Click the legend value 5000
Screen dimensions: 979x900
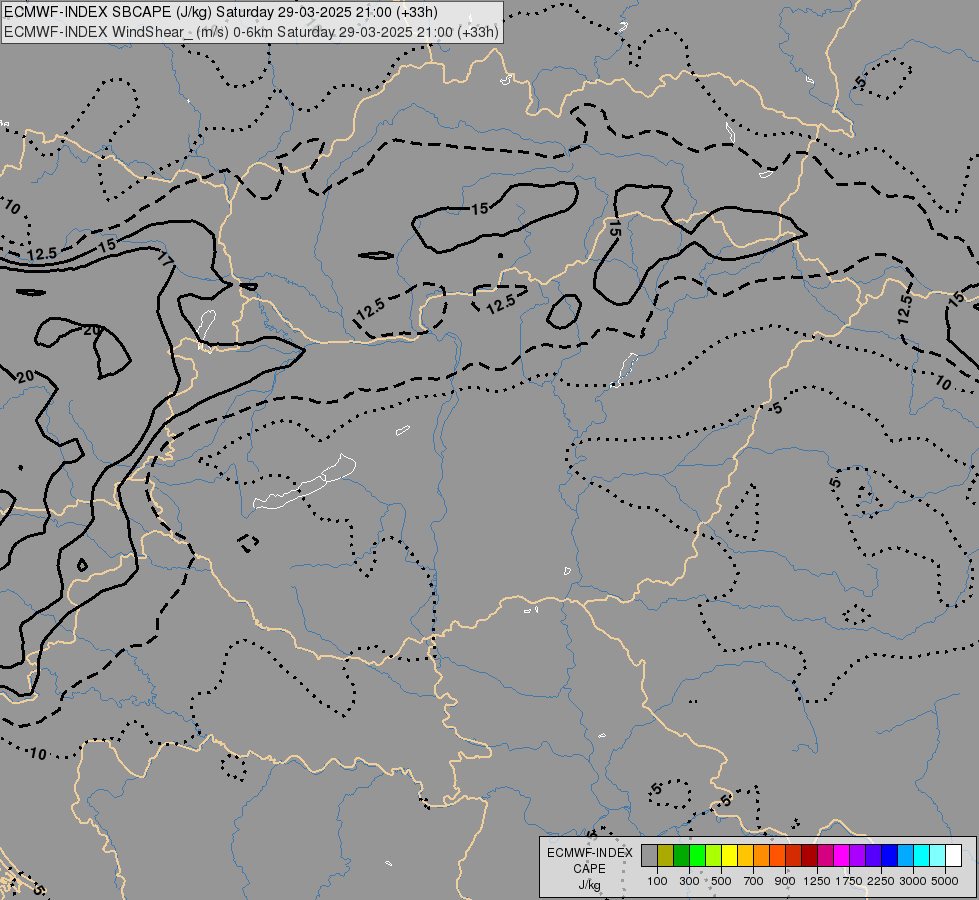[x=945, y=881]
